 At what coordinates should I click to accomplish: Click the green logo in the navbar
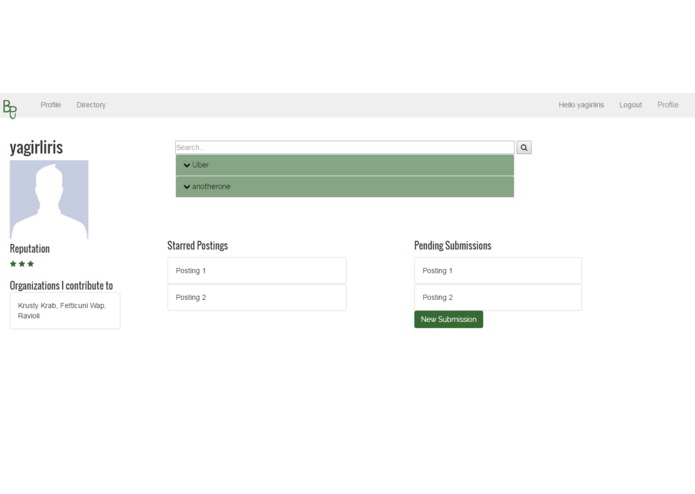[x=10, y=109]
